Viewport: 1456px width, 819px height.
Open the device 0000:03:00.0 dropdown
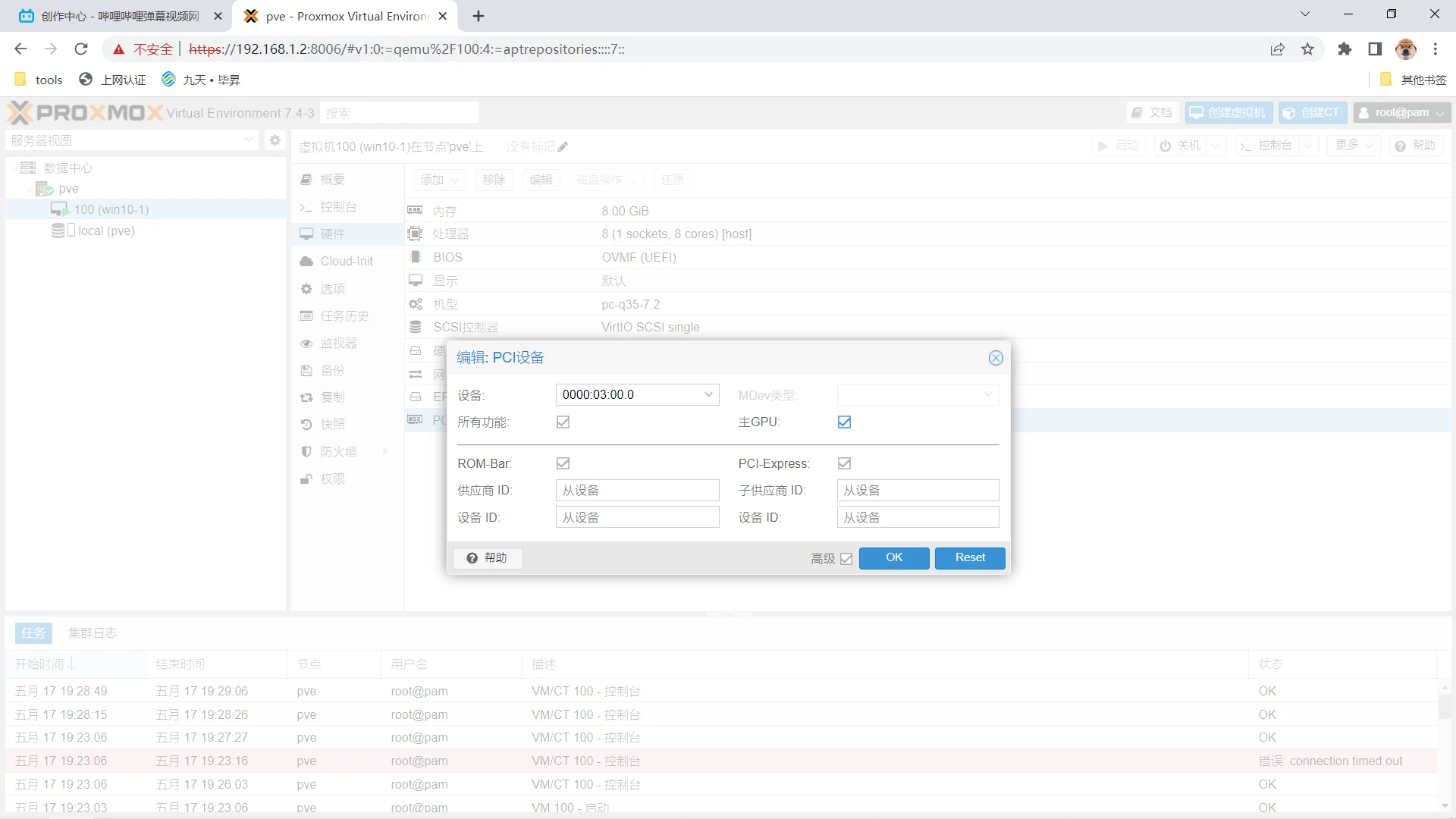(708, 394)
